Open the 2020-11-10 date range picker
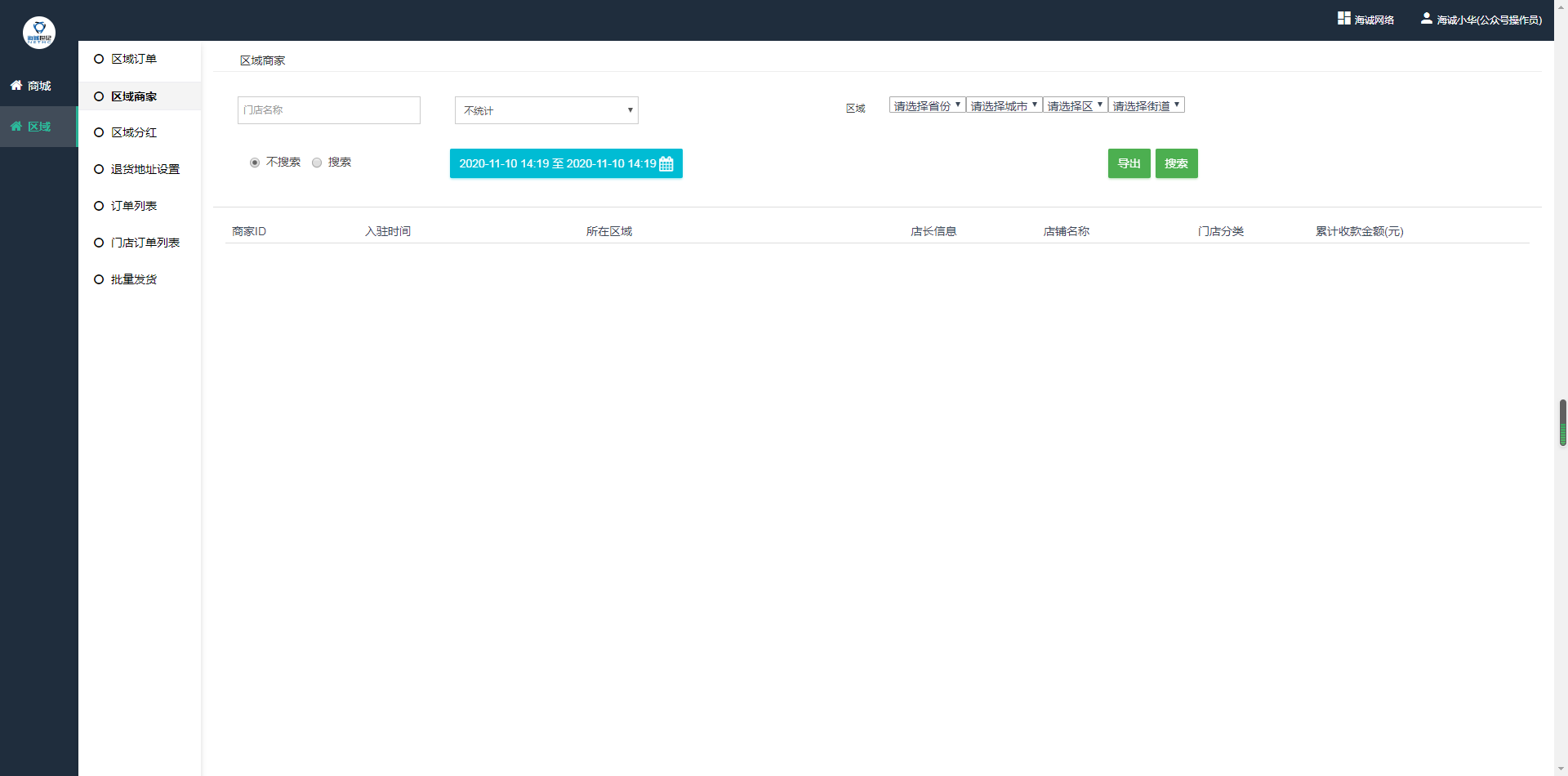1568x776 pixels. click(566, 163)
